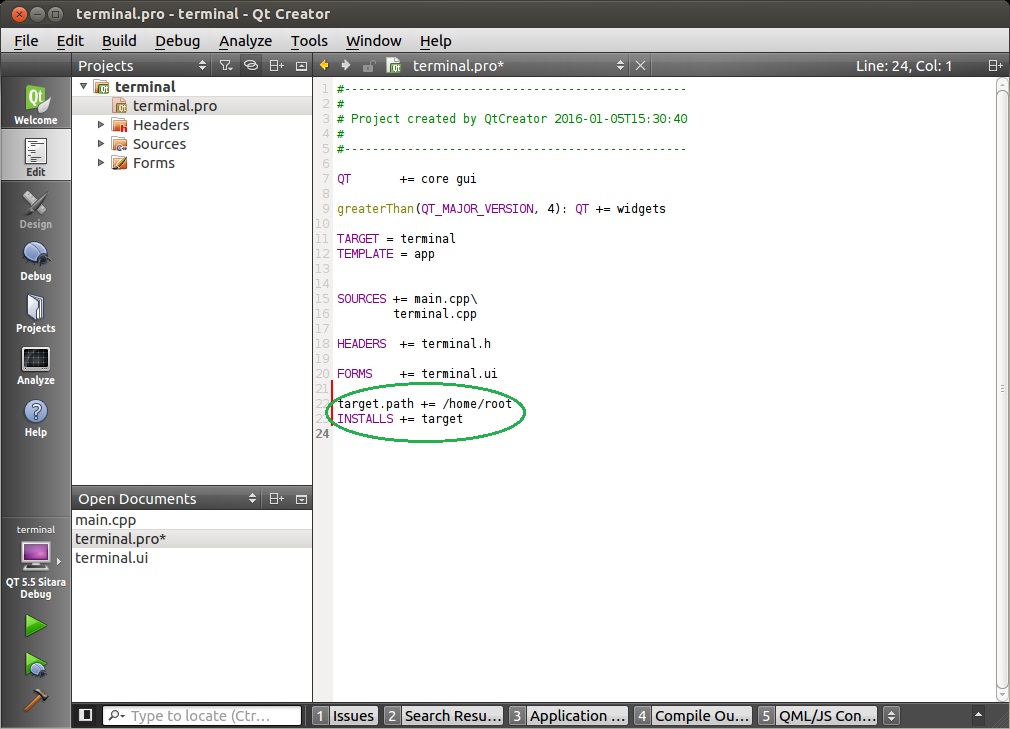The image size is (1010, 729).
Task: Open the Tools menu
Action: 309,41
